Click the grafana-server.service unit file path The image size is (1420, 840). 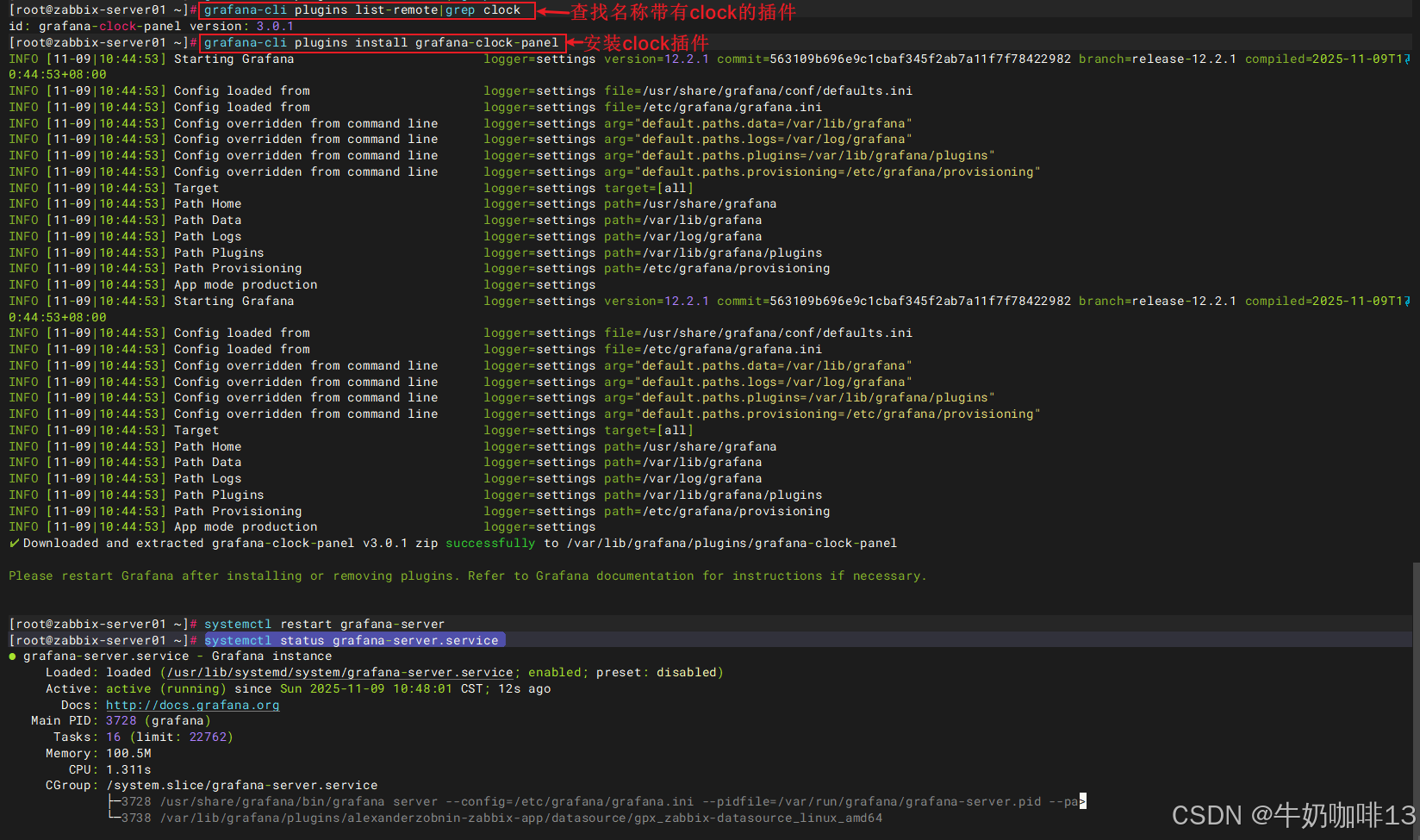[340, 672]
